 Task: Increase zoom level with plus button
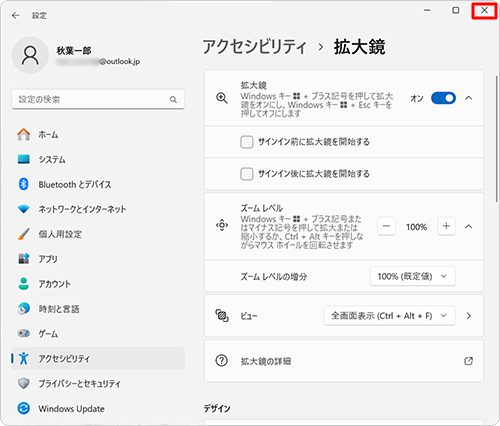pyautogui.click(x=446, y=226)
